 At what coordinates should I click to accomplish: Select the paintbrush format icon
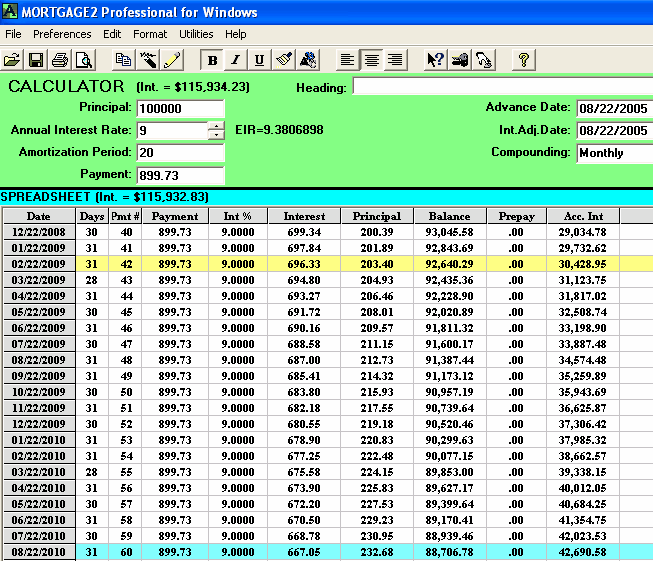(x=284, y=60)
